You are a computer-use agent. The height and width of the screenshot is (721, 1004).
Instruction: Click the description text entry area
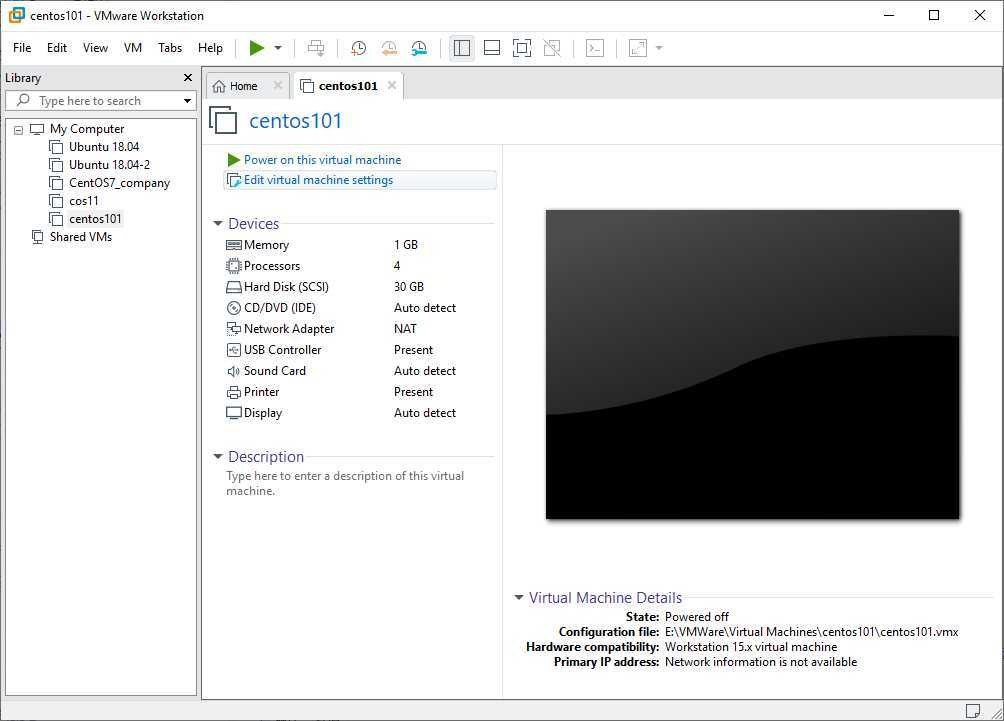pos(346,483)
